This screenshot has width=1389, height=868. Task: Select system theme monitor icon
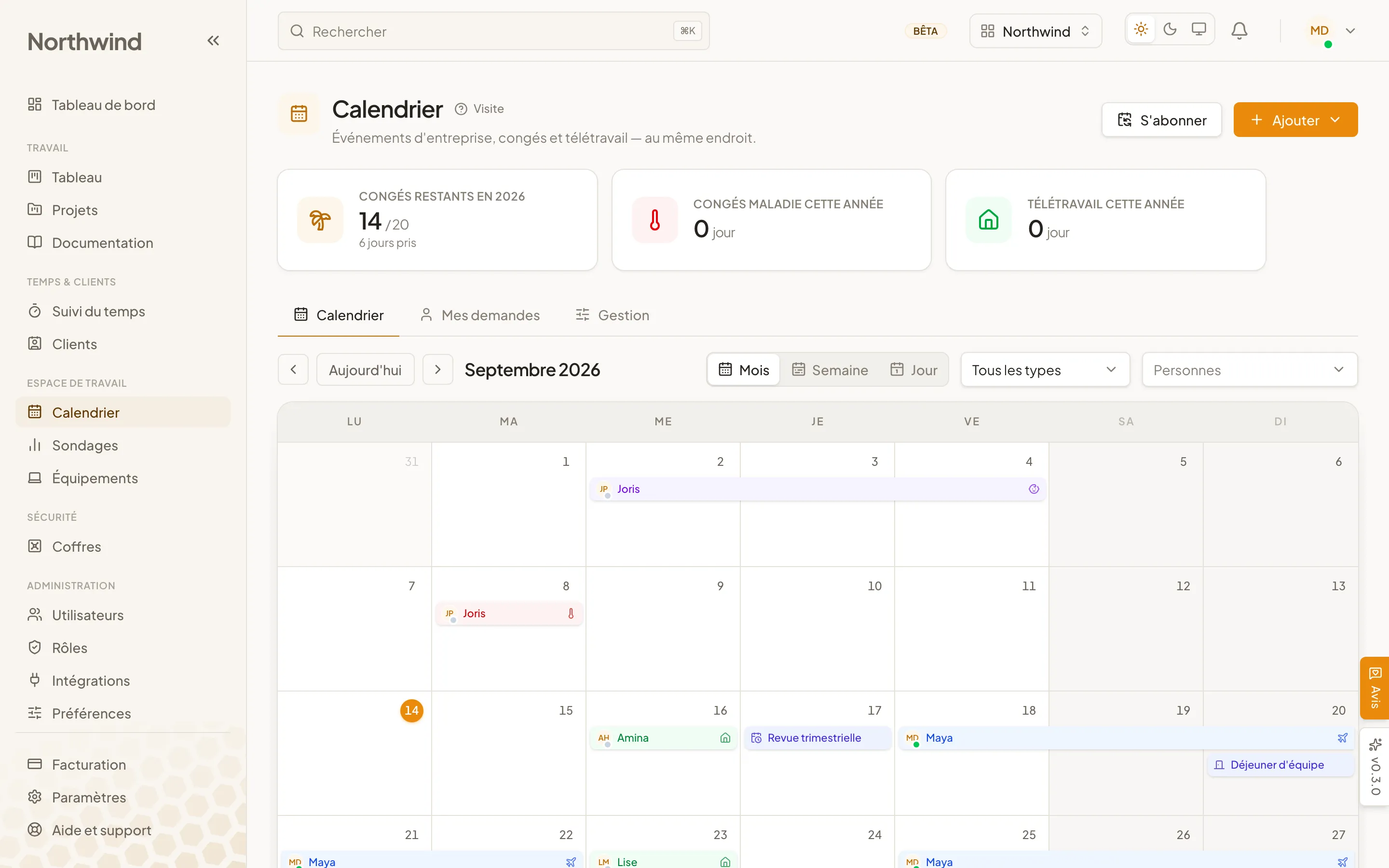[x=1198, y=29]
